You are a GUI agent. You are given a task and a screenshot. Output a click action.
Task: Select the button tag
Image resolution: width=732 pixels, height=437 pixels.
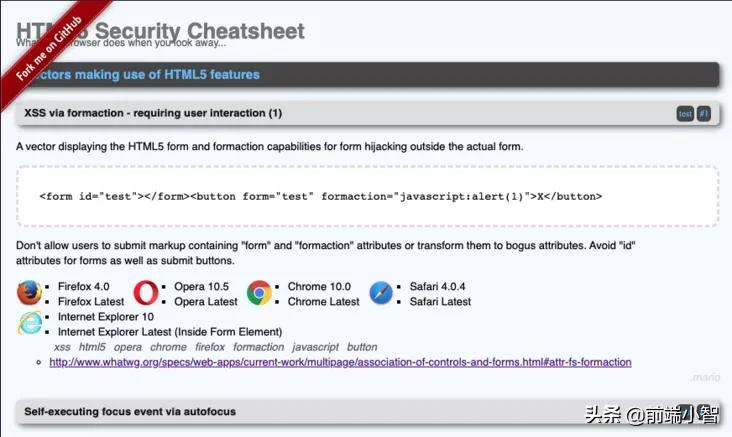click(362, 347)
